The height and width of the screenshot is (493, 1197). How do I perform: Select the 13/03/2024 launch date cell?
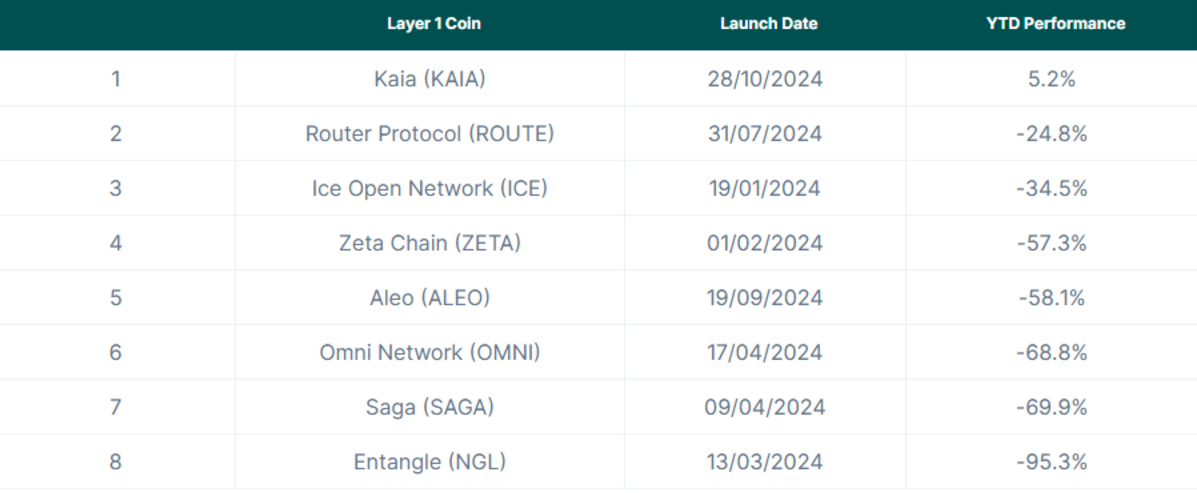(x=765, y=461)
